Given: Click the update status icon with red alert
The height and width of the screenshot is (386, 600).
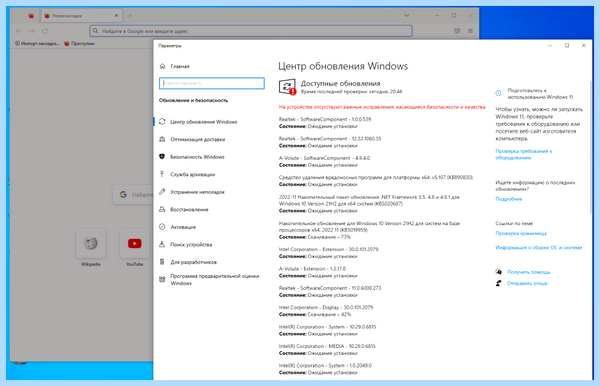Looking at the screenshot, I should click(287, 87).
